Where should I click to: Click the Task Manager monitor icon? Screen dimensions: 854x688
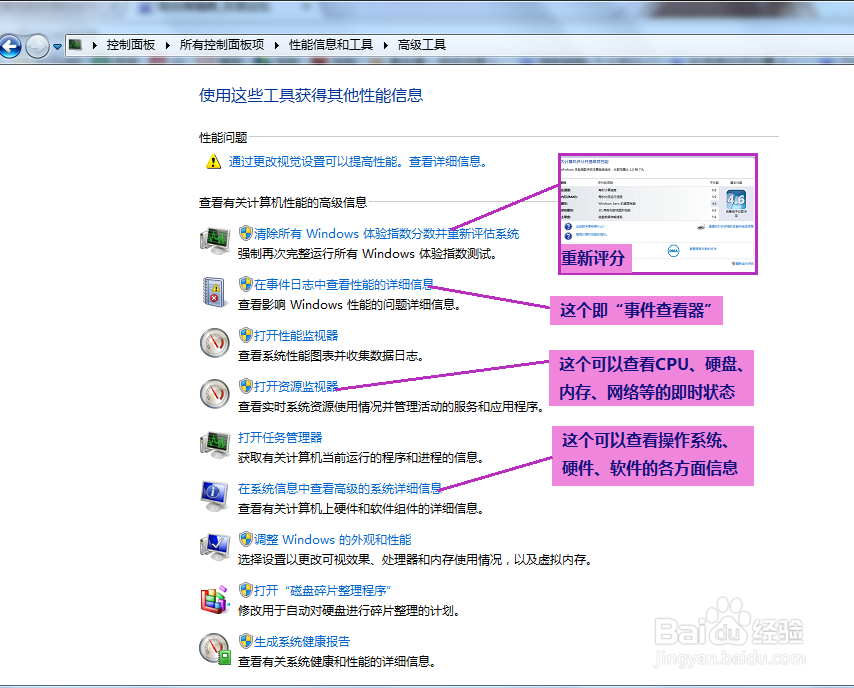point(214,444)
